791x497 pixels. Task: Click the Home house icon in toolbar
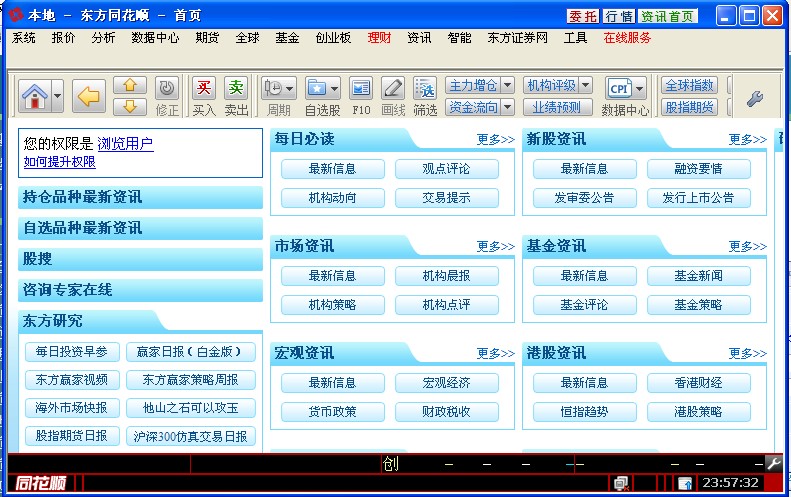[x=34, y=95]
